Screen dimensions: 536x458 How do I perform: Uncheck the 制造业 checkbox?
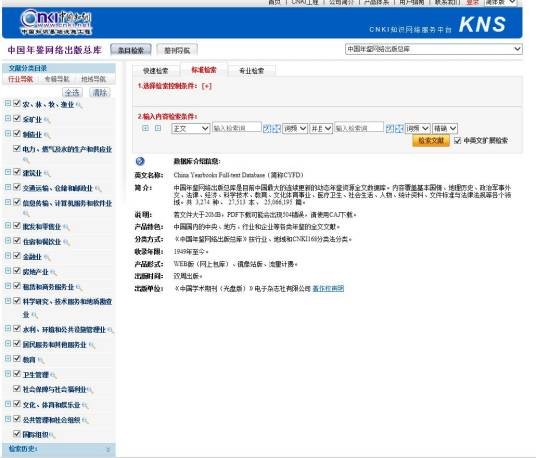(16, 133)
